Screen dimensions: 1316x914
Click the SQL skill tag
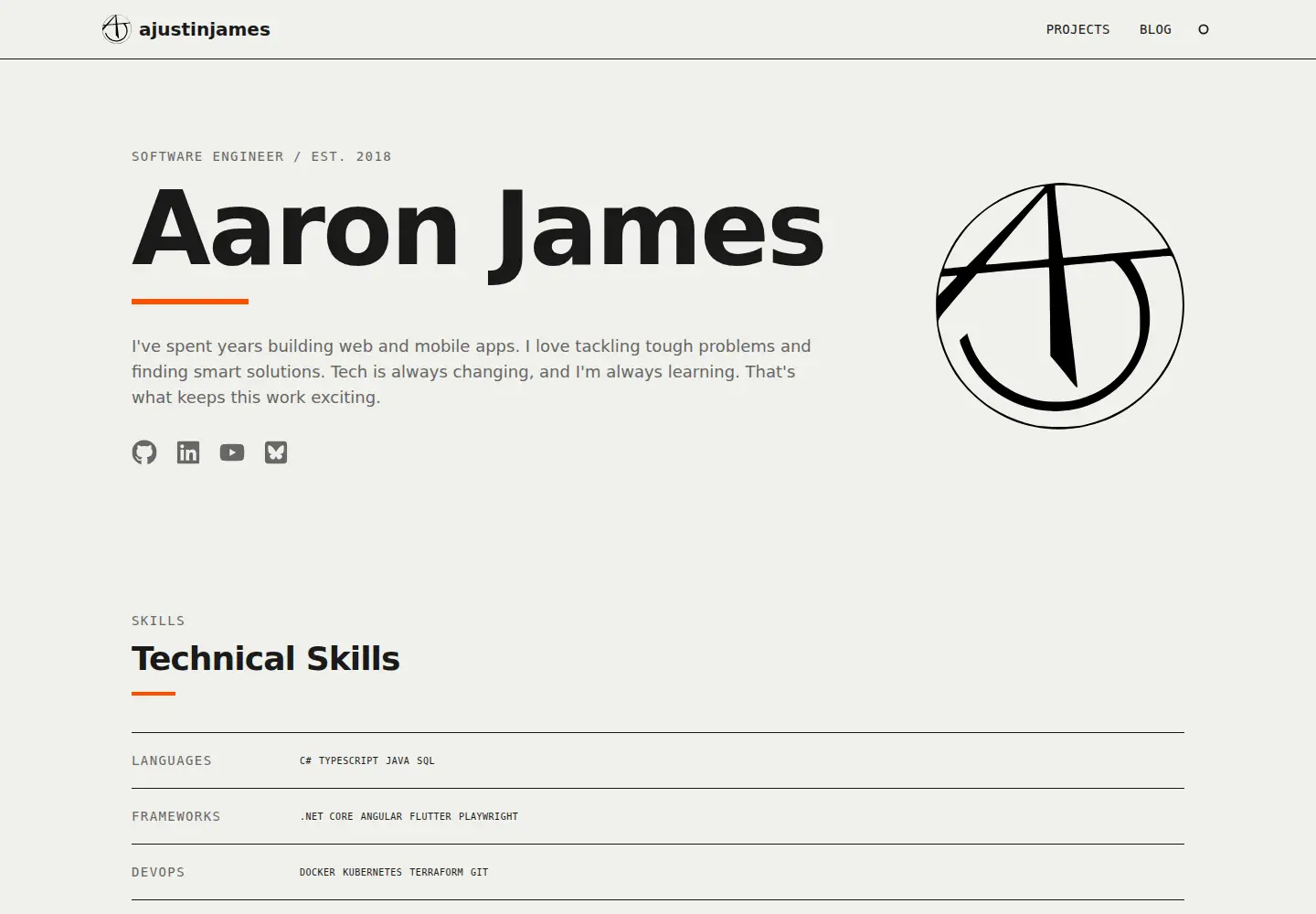(426, 760)
